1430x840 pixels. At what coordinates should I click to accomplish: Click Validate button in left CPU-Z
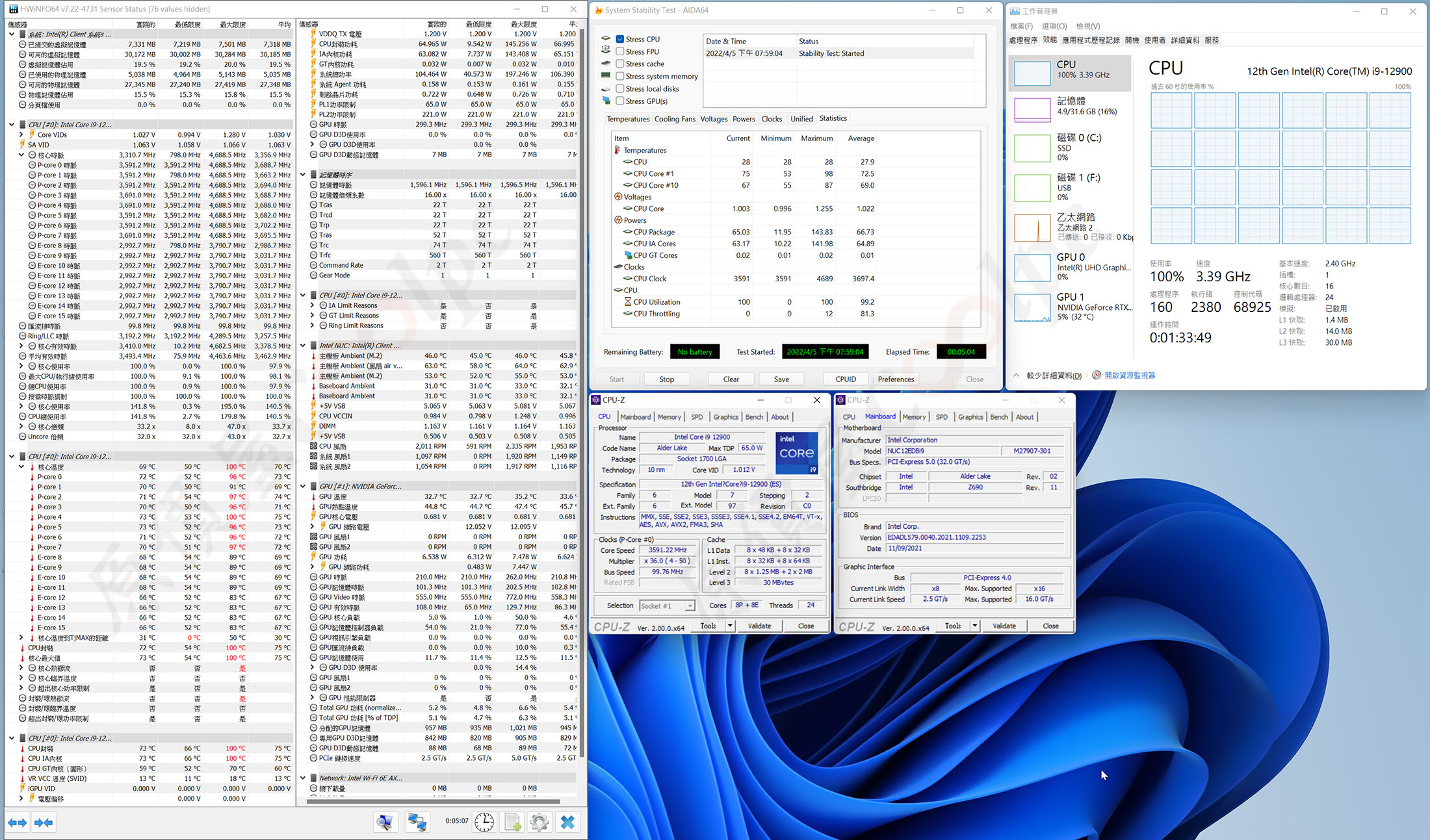tap(759, 626)
